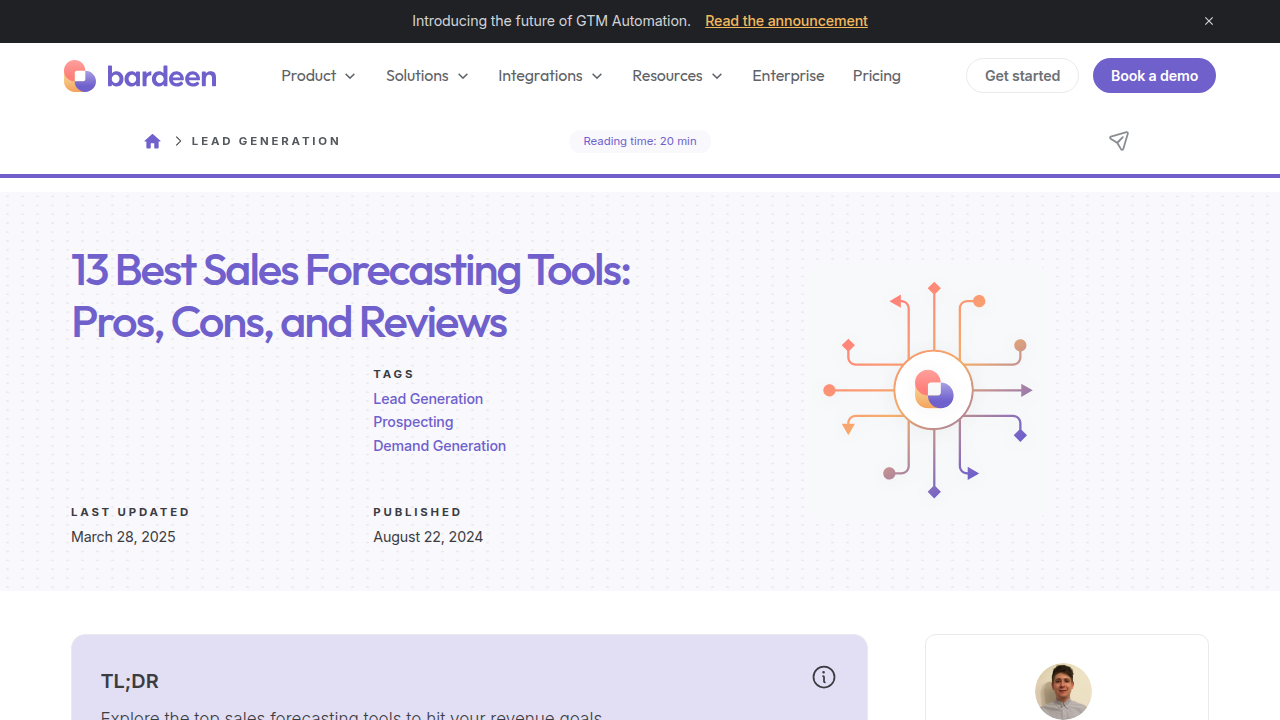Screen dimensions: 1280x720
Task: Click the Book a demo button
Action: click(x=1154, y=76)
